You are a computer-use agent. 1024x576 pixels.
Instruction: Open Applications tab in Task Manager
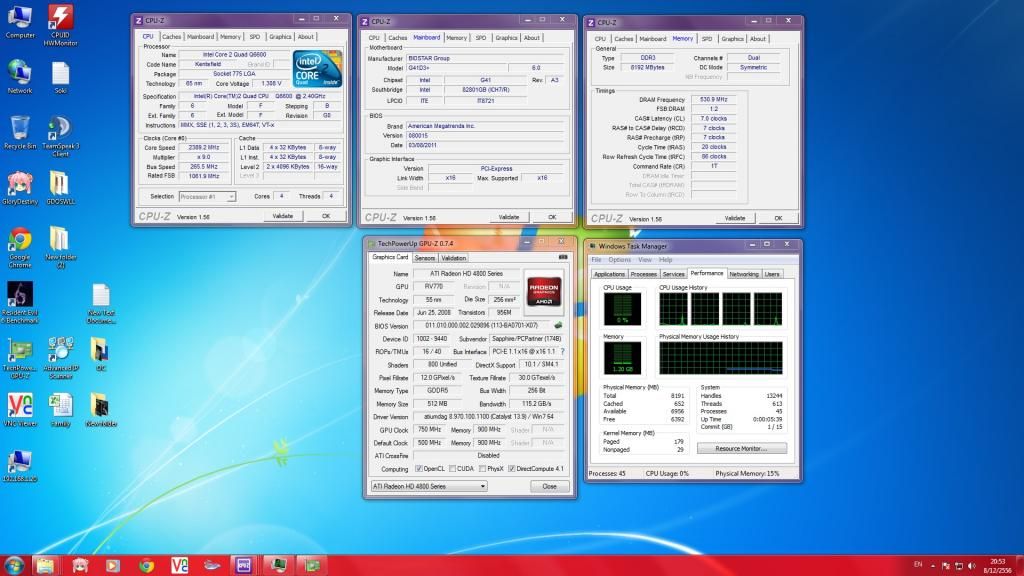pos(609,274)
